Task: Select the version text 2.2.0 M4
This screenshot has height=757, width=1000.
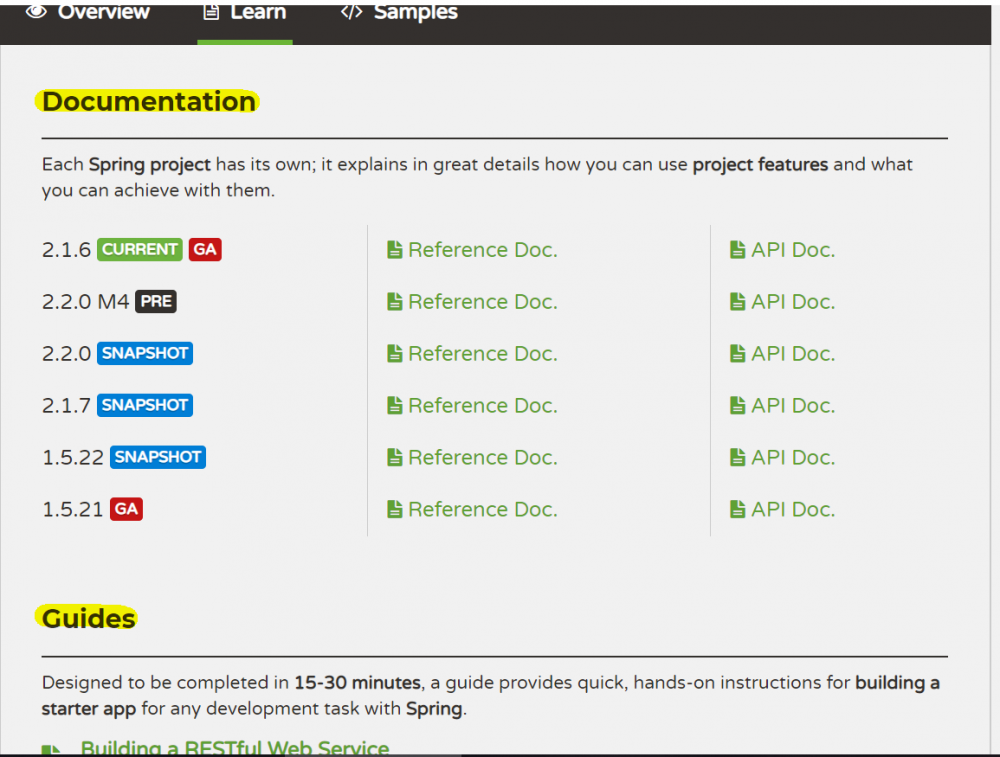Action: (85, 302)
